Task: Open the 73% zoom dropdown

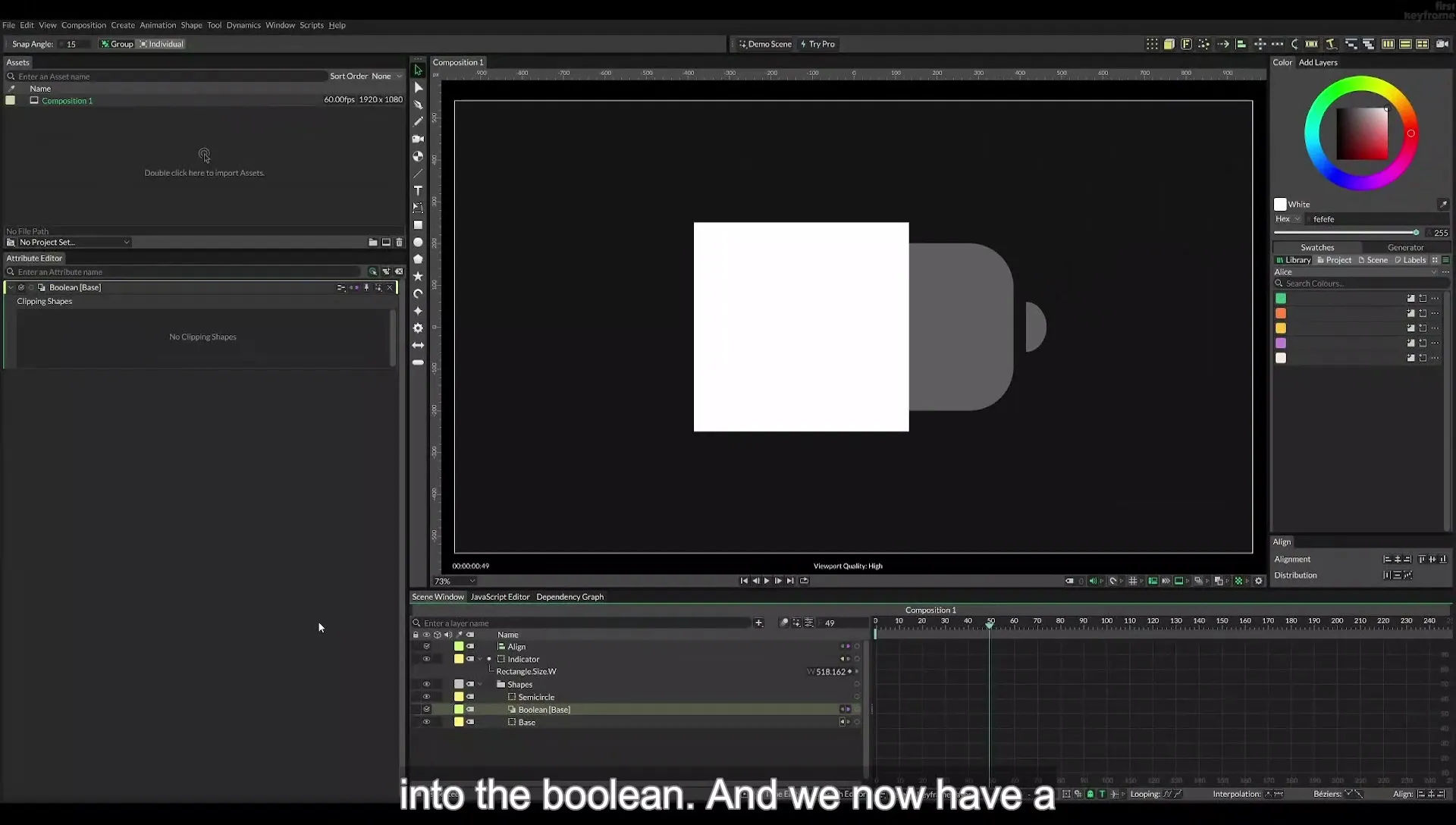Action: [454, 582]
